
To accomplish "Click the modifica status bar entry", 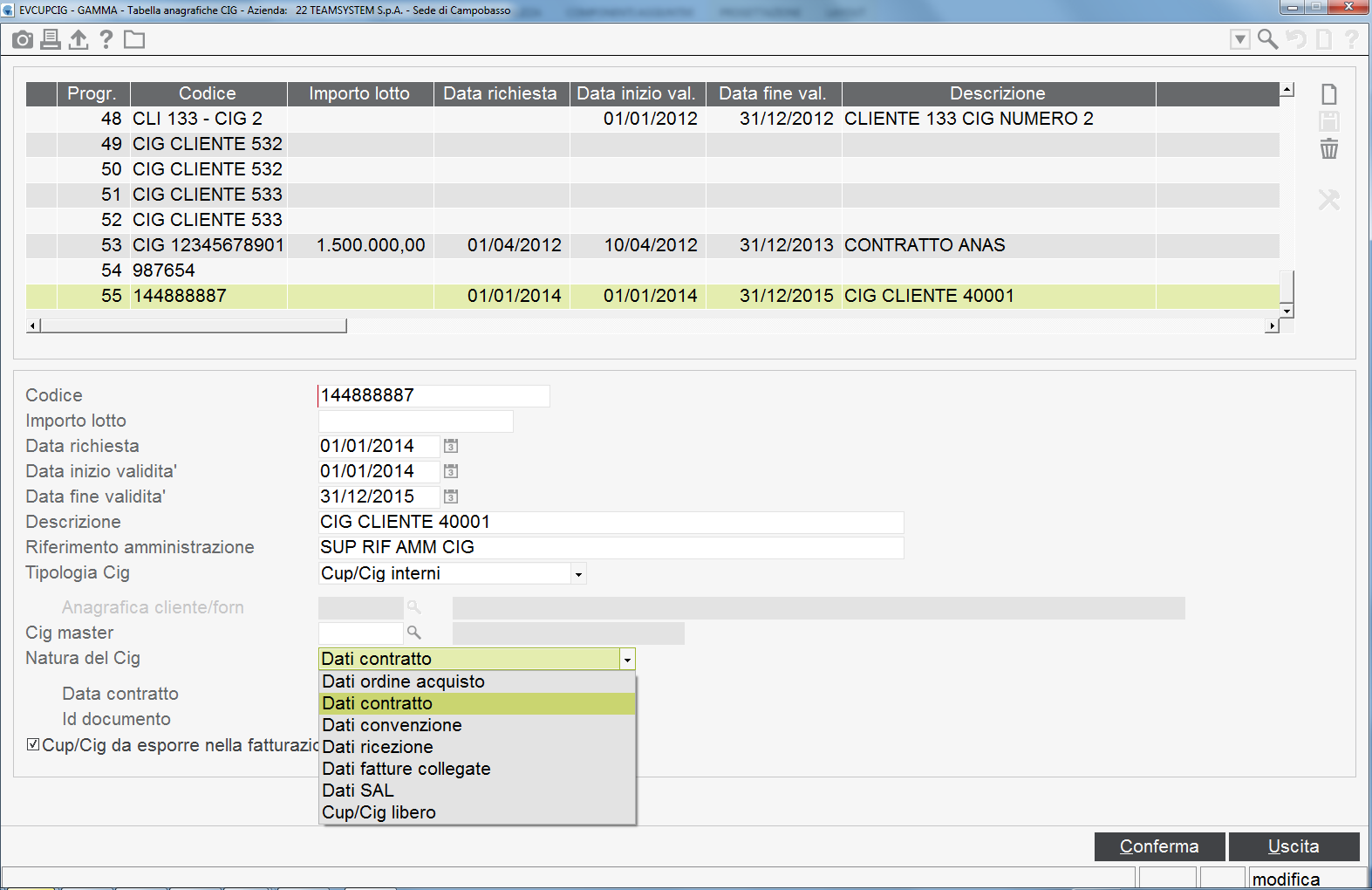I will point(1307,879).
